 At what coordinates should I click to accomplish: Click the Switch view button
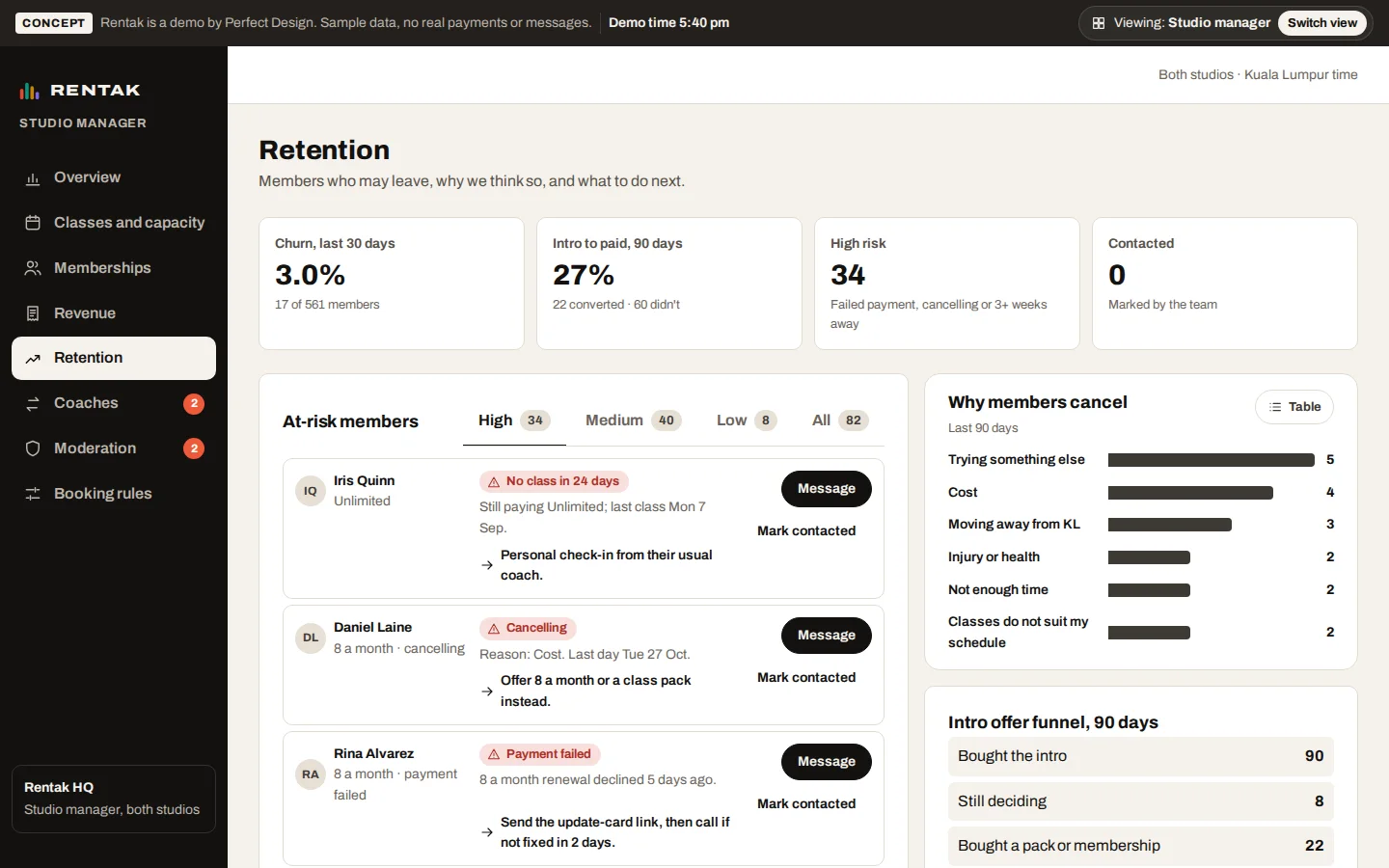[x=1321, y=23]
